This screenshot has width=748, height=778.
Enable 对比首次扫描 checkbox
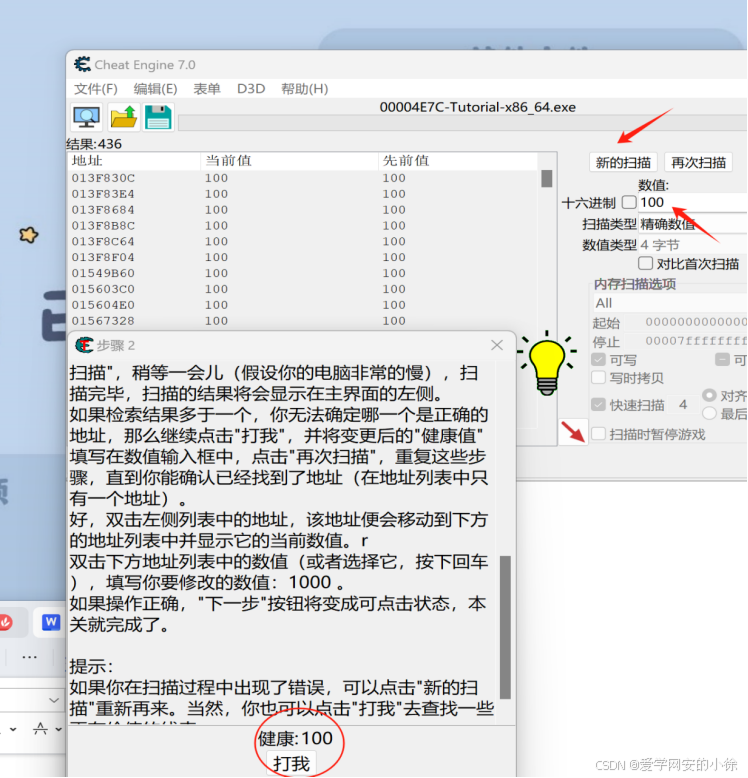(x=645, y=263)
